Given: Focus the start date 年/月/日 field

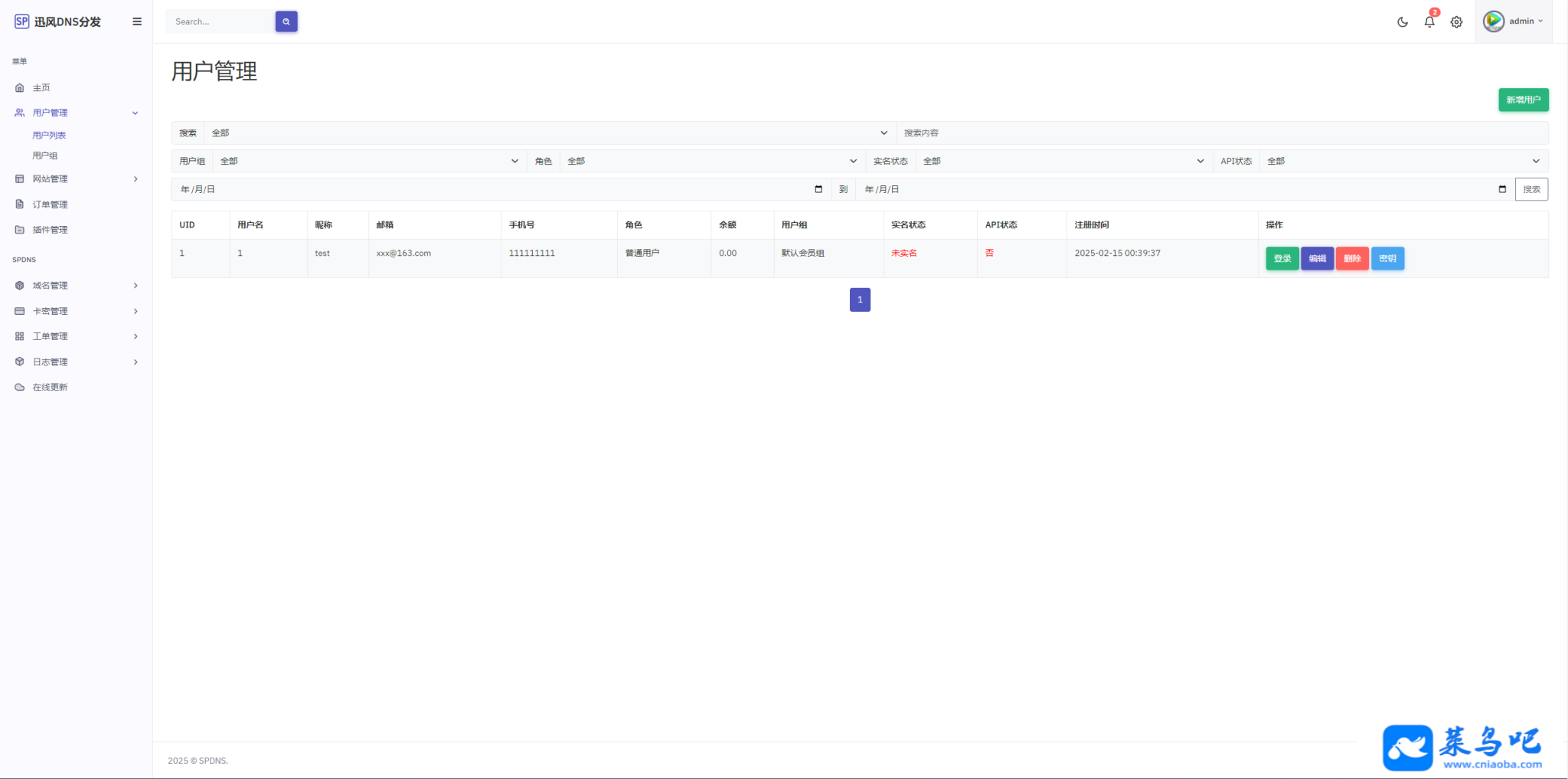Looking at the screenshot, I should tap(501, 189).
